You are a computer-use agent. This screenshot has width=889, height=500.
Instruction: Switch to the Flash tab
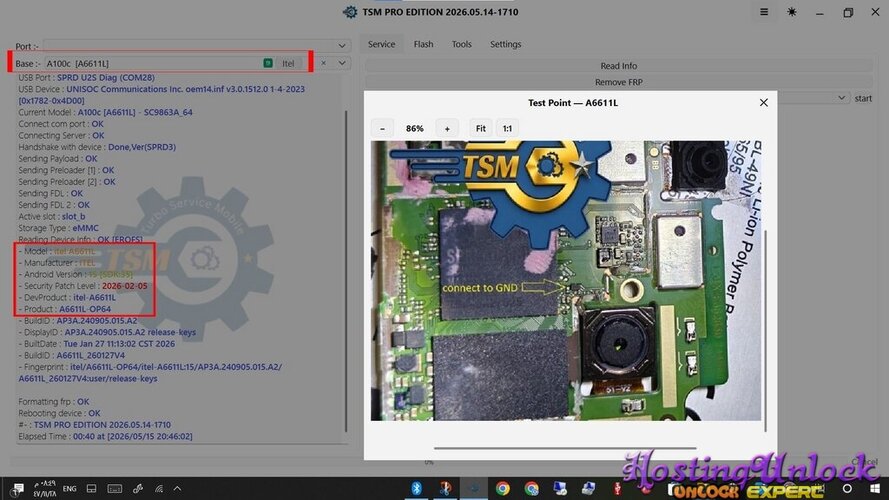[x=423, y=44]
